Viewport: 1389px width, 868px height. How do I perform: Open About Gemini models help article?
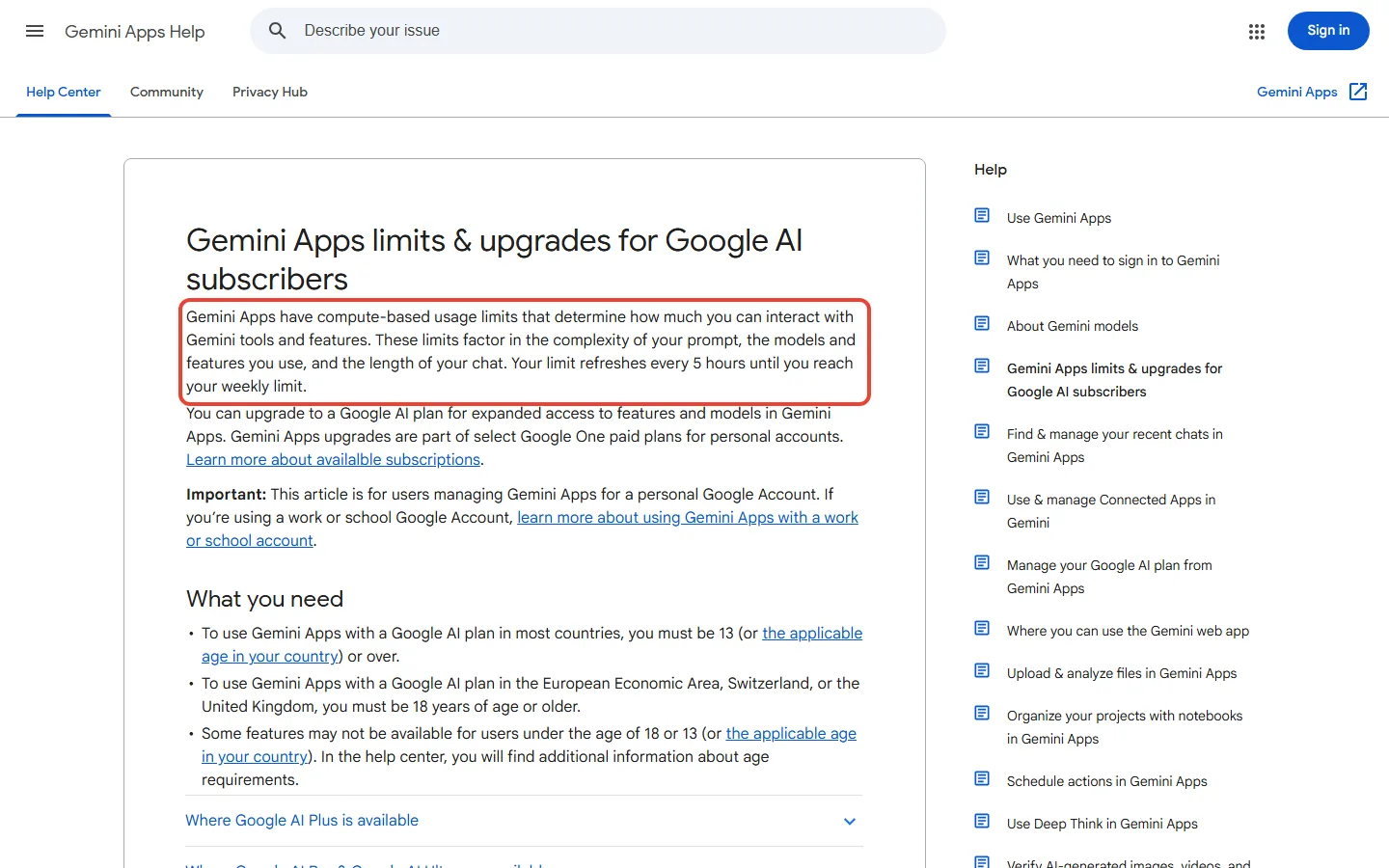(x=1073, y=326)
